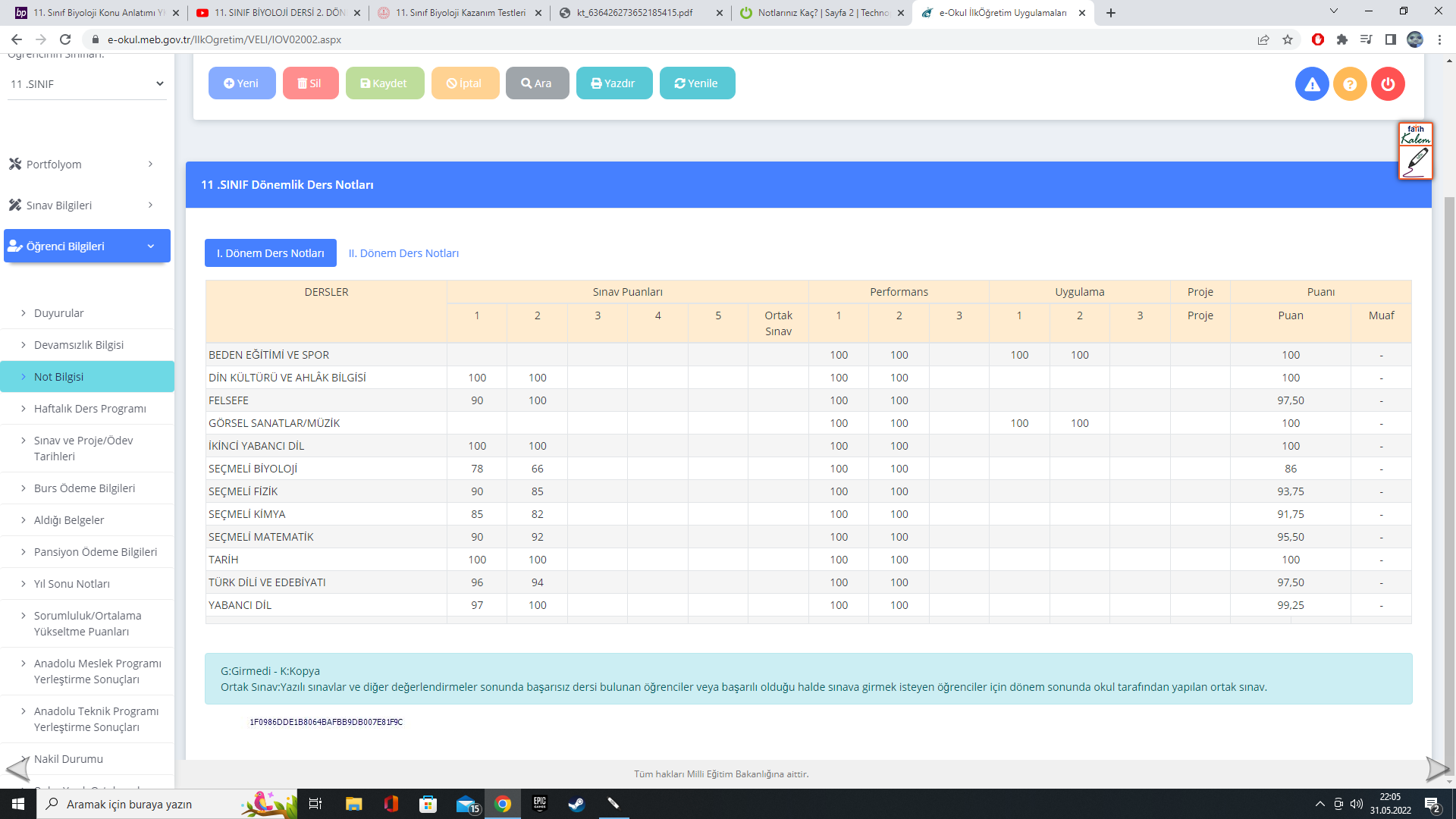The height and width of the screenshot is (819, 1456).
Task: Open the 11 .SINIF class dropdown
Action: (87, 84)
